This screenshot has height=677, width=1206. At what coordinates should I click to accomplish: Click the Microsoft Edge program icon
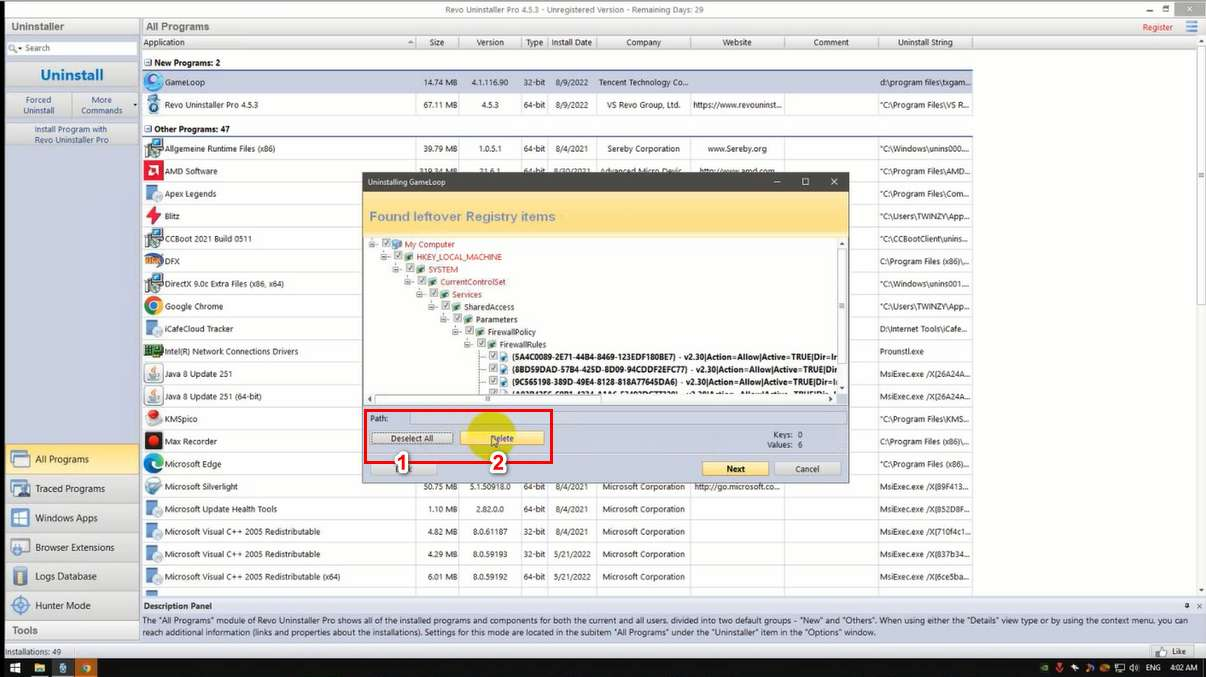[x=153, y=464]
